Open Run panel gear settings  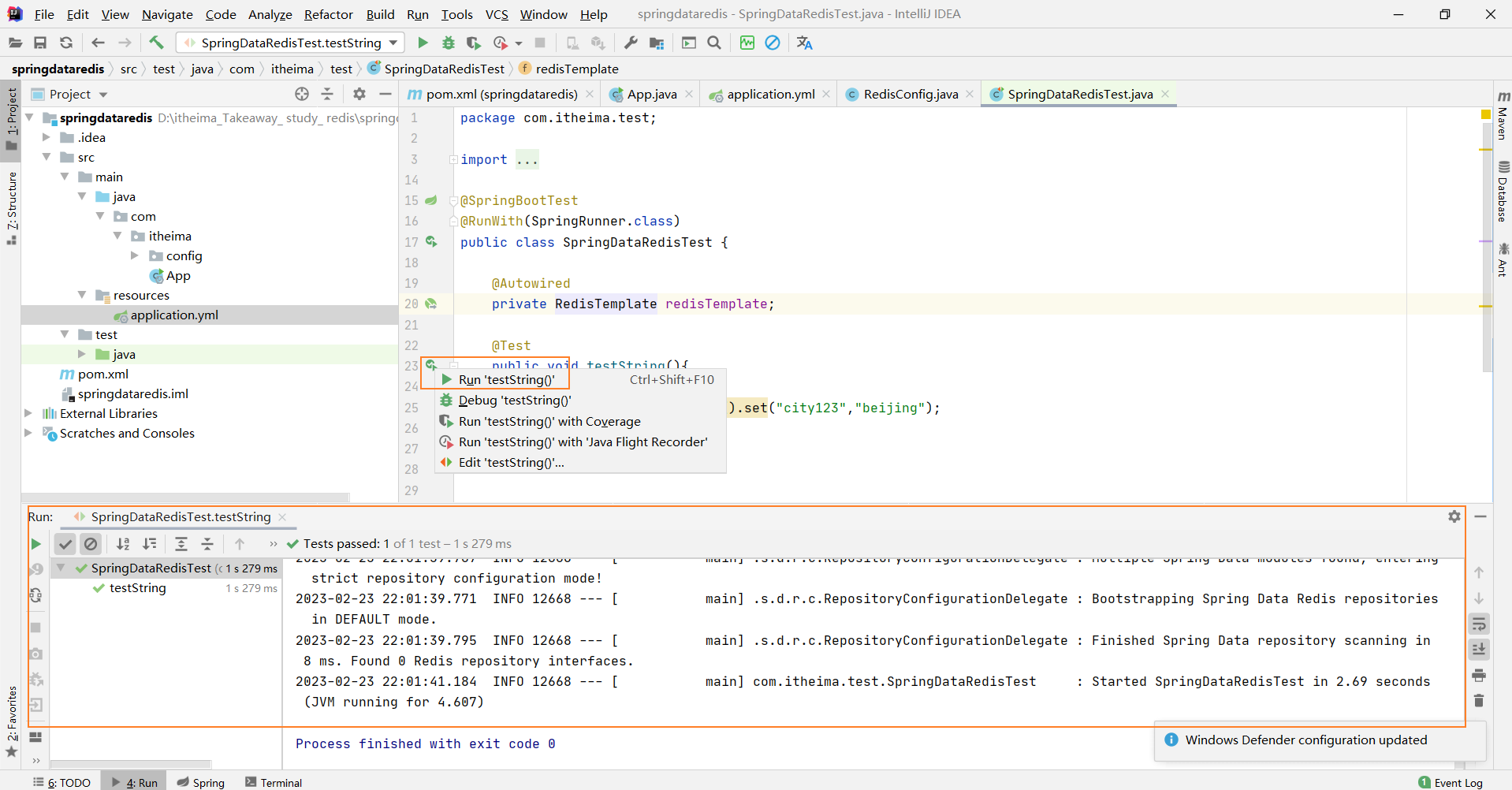point(1454,516)
